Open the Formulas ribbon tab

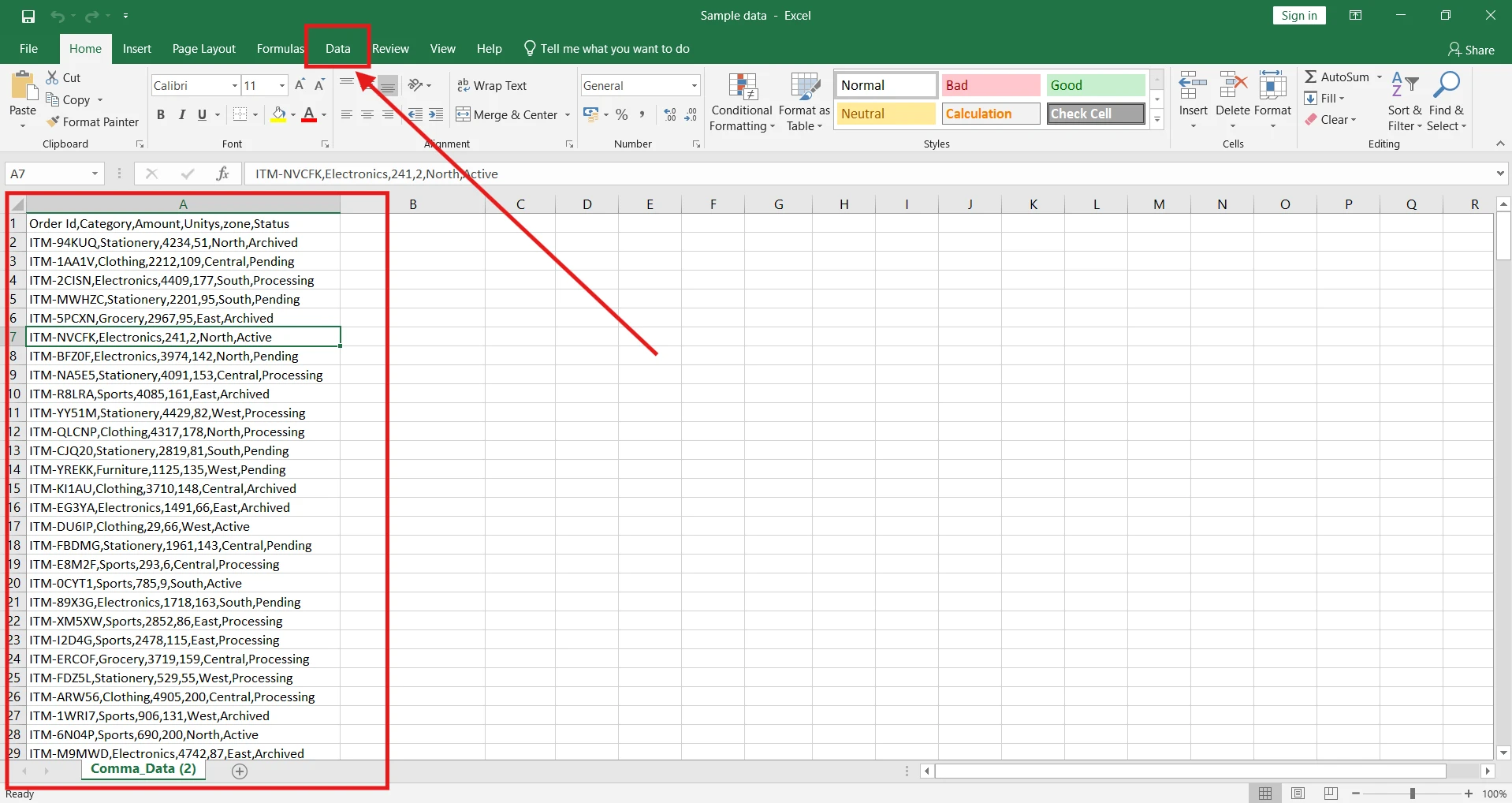tap(280, 48)
